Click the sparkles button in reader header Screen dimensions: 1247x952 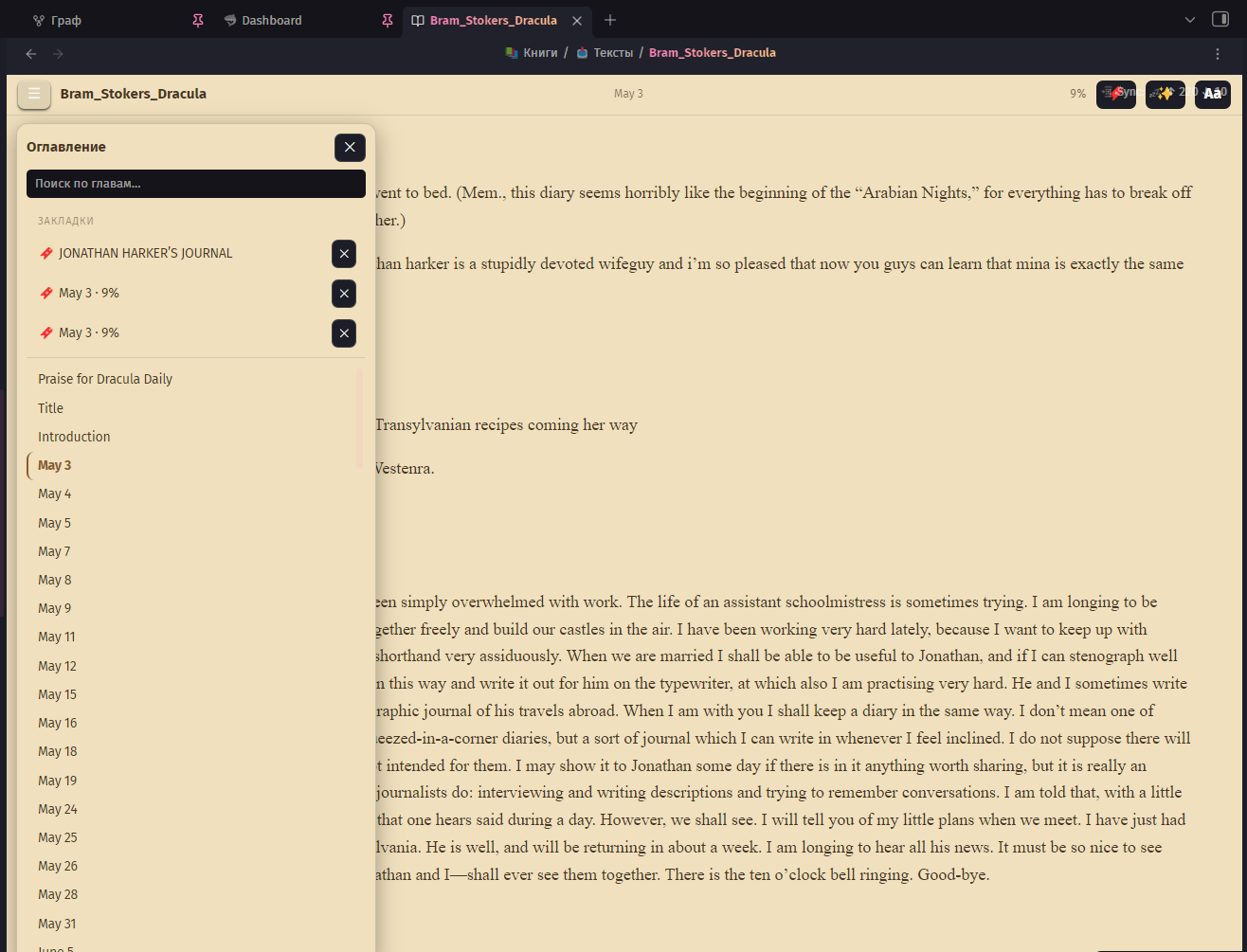point(1166,94)
